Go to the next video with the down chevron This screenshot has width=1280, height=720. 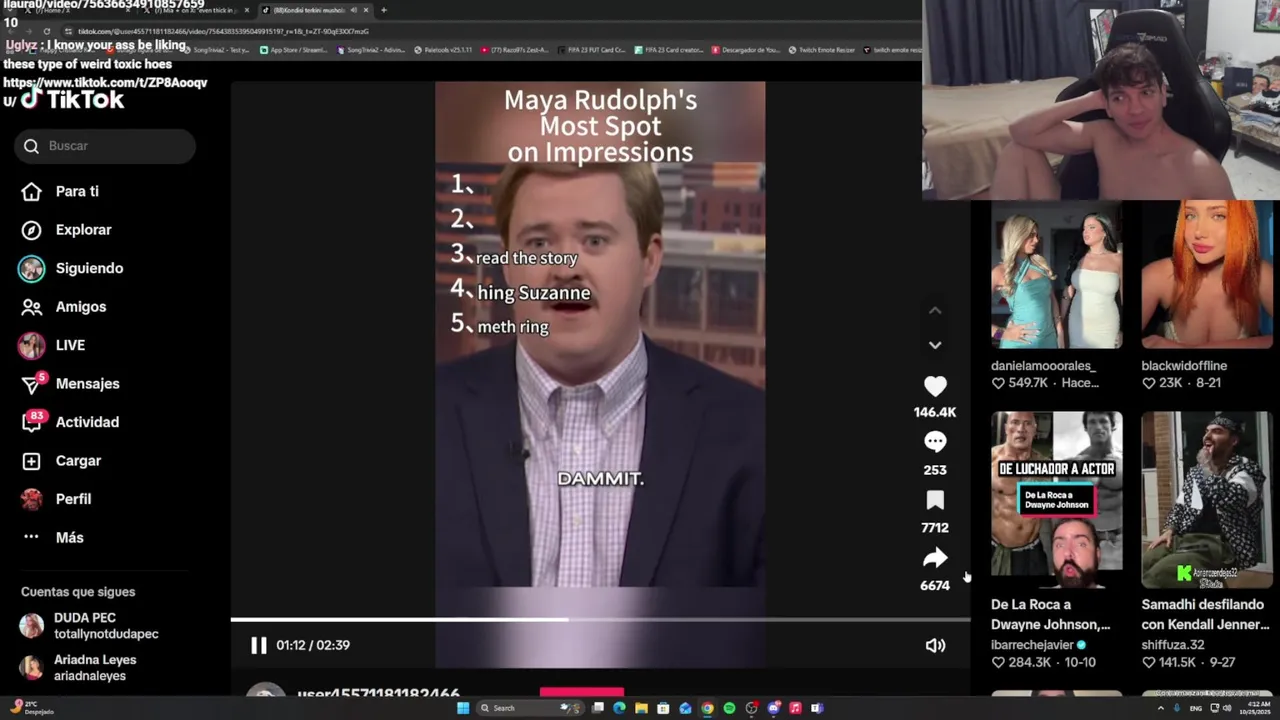[935, 345]
